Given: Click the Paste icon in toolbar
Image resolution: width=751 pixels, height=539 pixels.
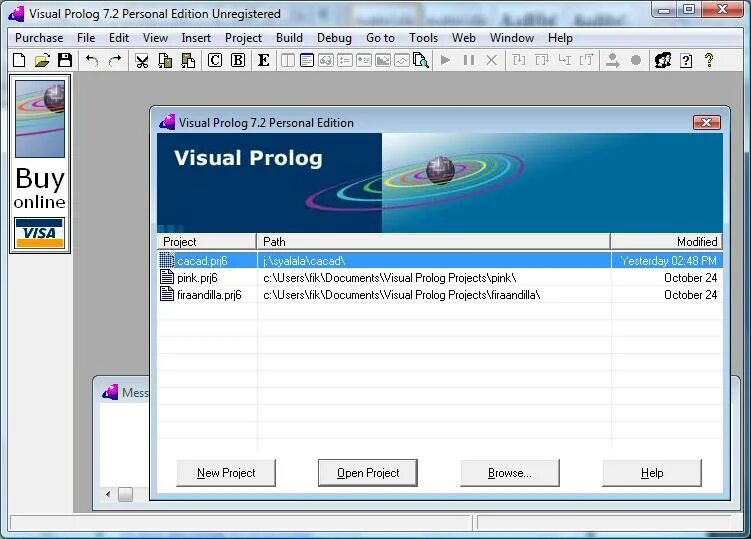Looking at the screenshot, I should click(x=188, y=60).
